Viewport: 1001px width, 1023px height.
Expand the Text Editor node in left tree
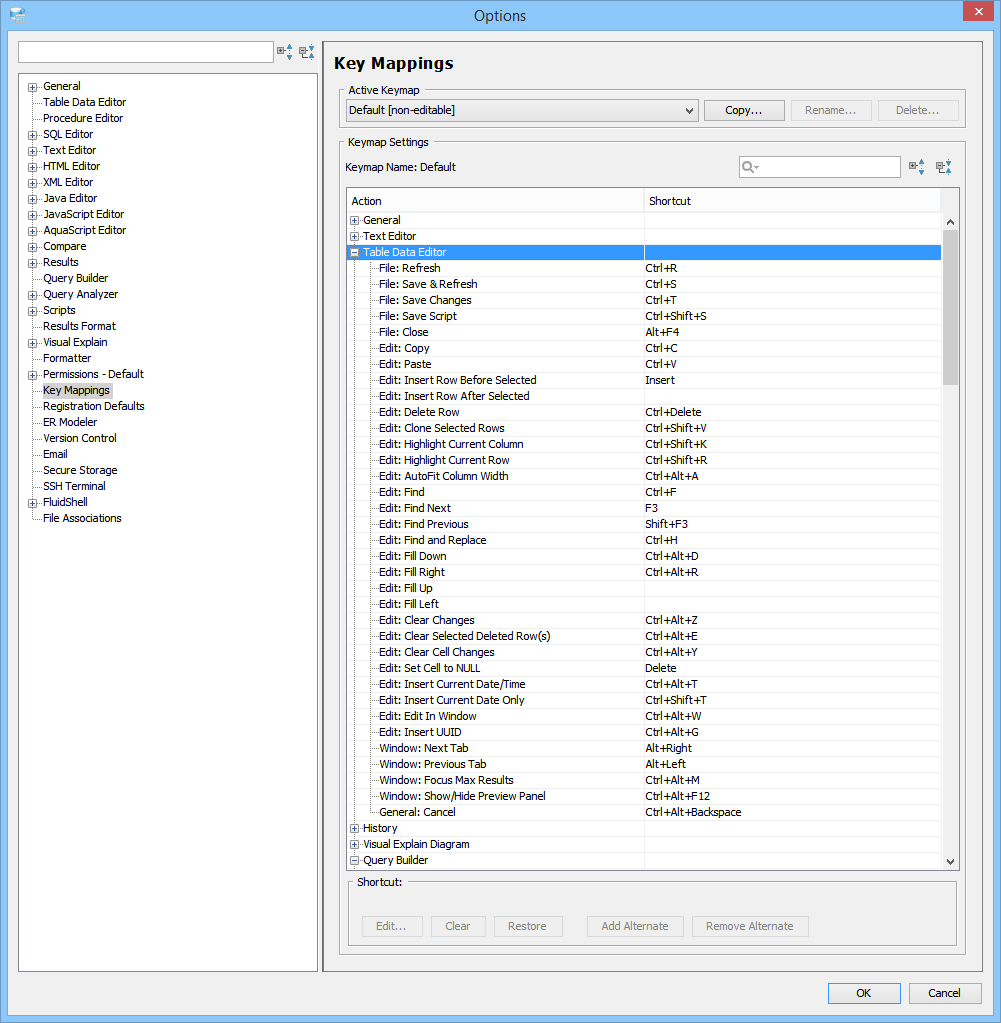point(32,151)
